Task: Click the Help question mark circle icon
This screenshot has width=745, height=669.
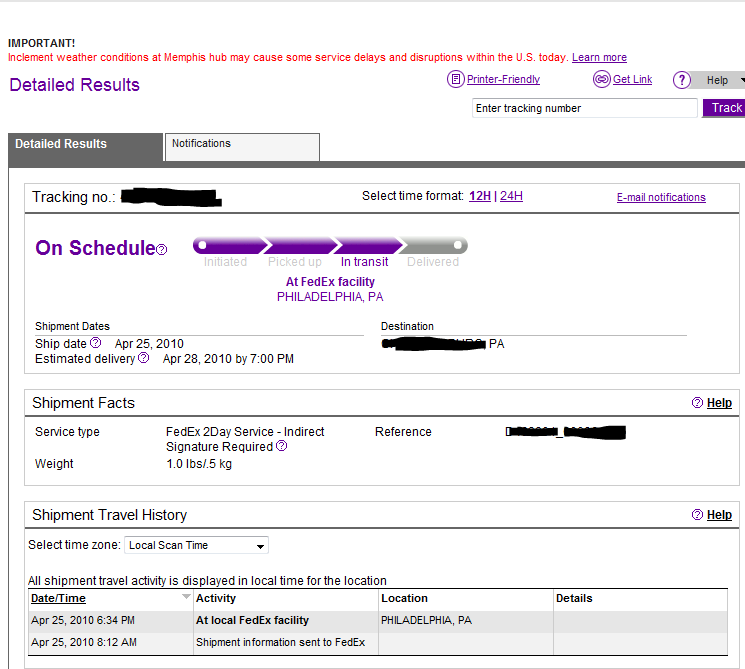Action: click(682, 80)
